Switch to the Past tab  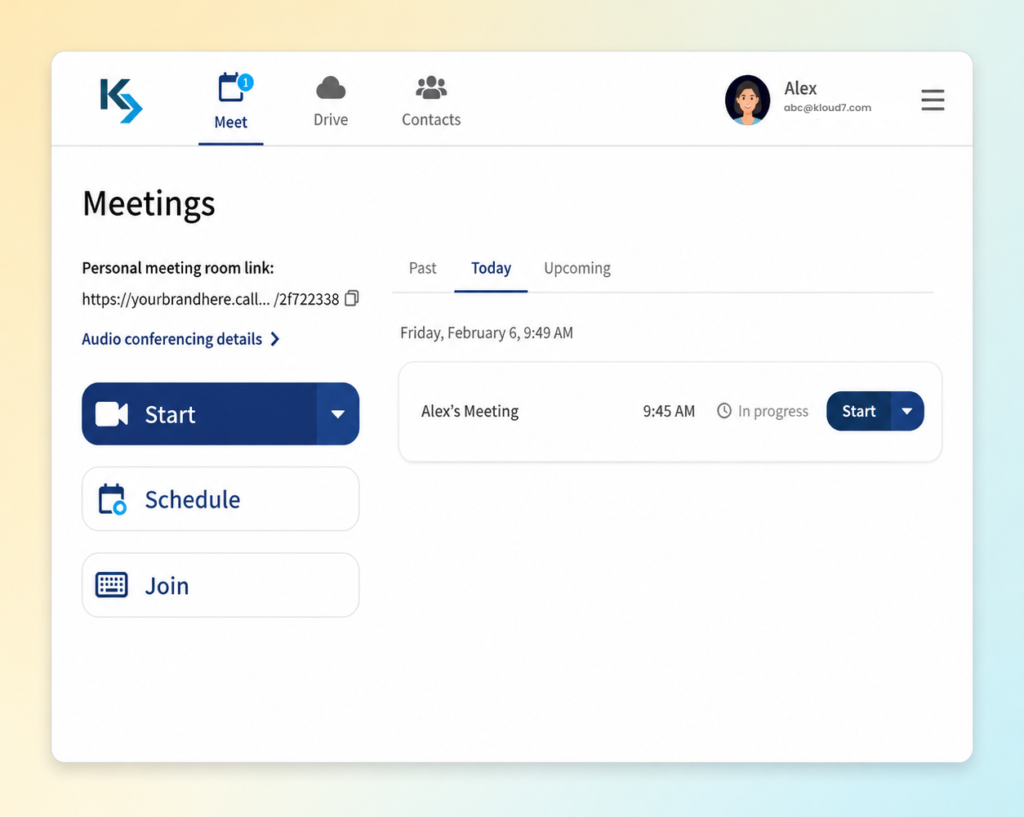[423, 268]
